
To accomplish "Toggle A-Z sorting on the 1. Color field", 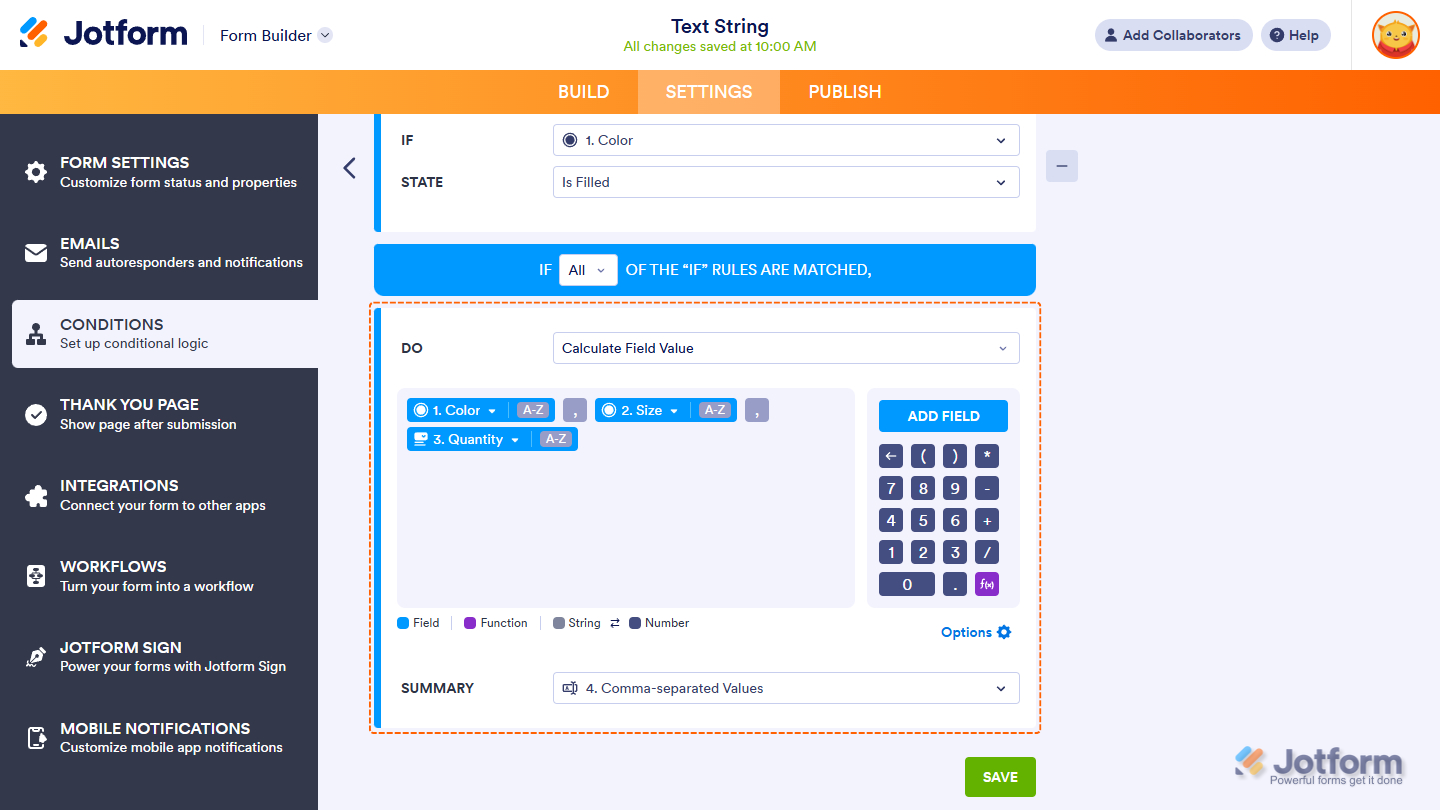I will point(532,409).
